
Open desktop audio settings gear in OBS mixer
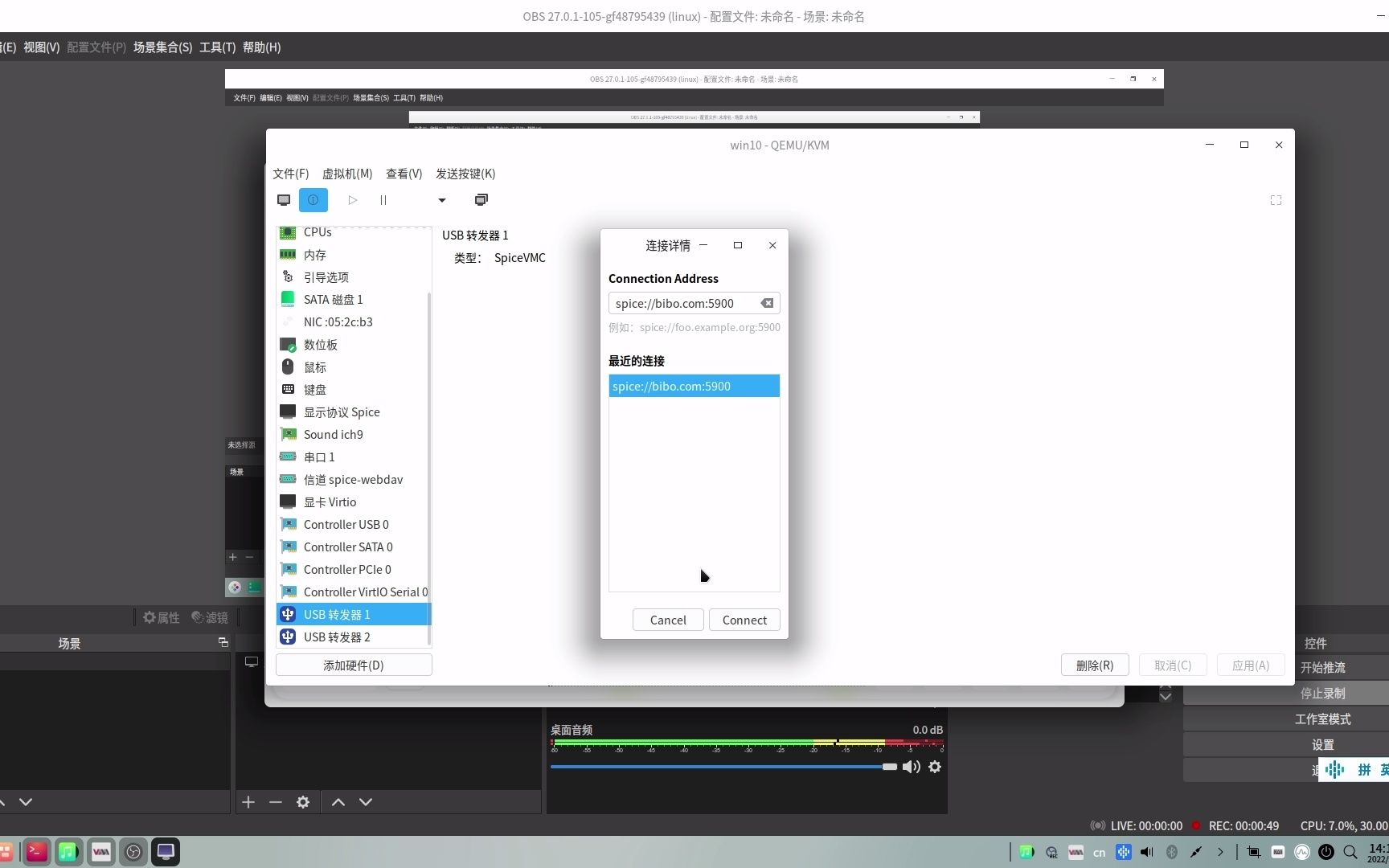[x=935, y=767]
